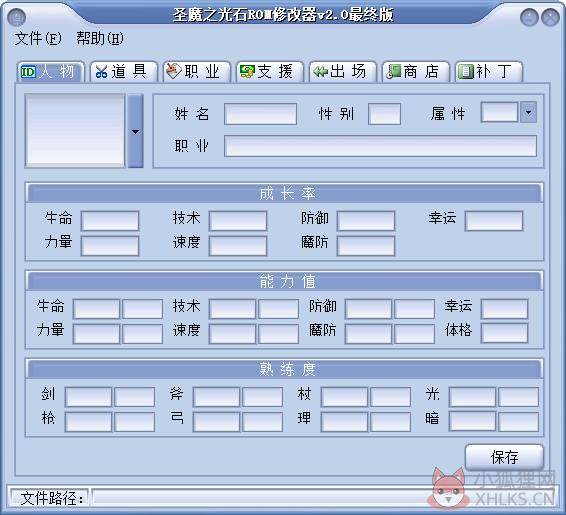Switch to the 道具 tab
The image size is (566, 515).
(124, 71)
